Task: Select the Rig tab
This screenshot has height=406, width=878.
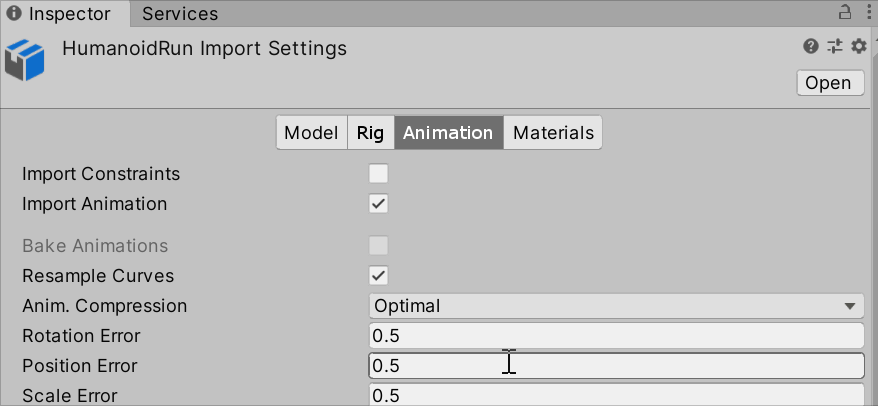Action: 370,133
